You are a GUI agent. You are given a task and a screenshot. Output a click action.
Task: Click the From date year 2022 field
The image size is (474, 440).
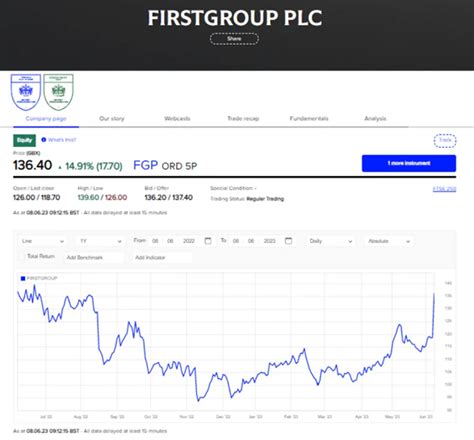click(189, 241)
